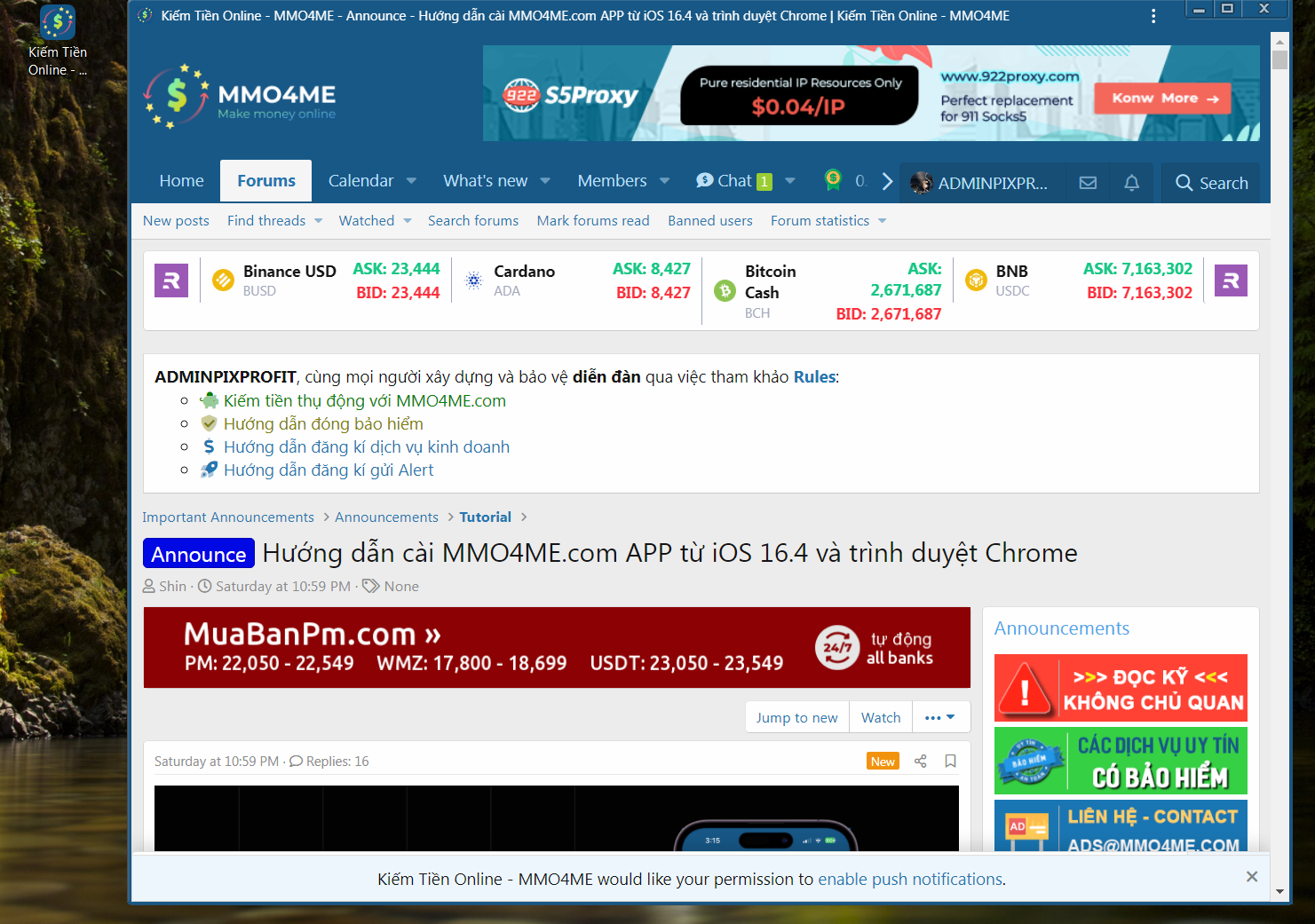Open Hướng dẫn đăng kí dịch vụ kinh doanh
Viewport: 1315px width, 924px height.
coord(367,447)
